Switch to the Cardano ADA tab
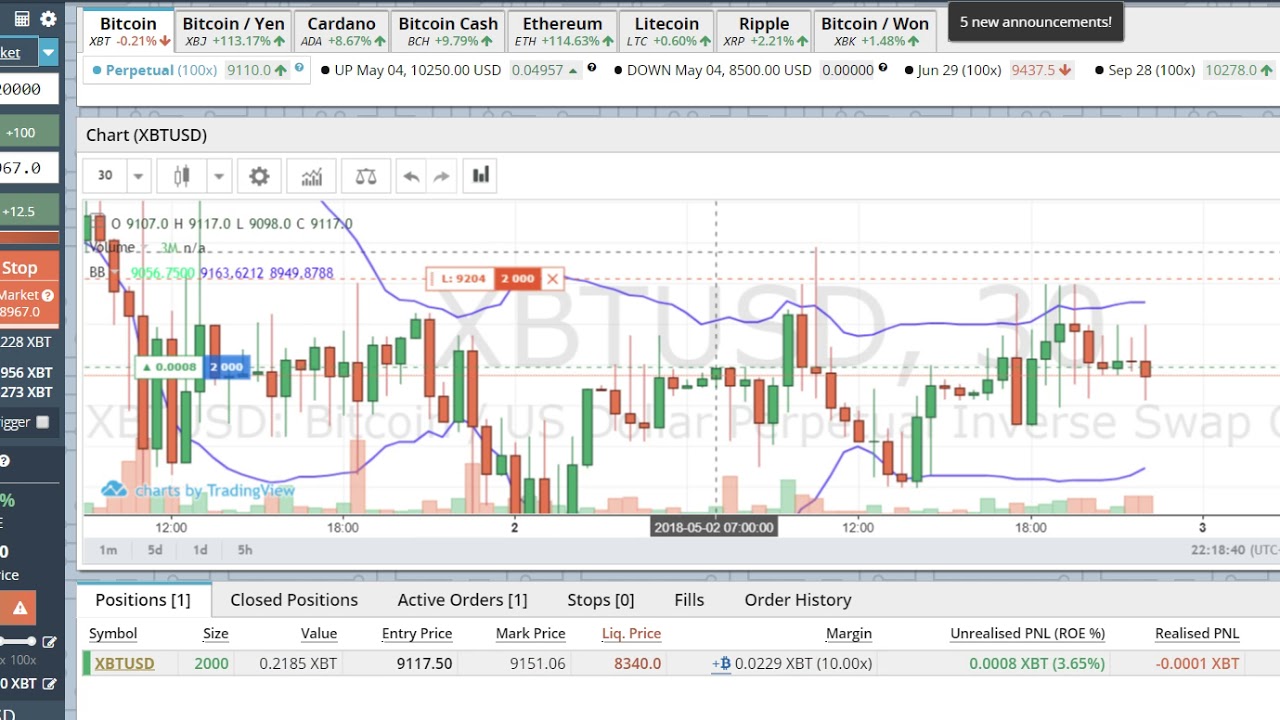Screen dimensions: 1280x720 [x=341, y=31]
